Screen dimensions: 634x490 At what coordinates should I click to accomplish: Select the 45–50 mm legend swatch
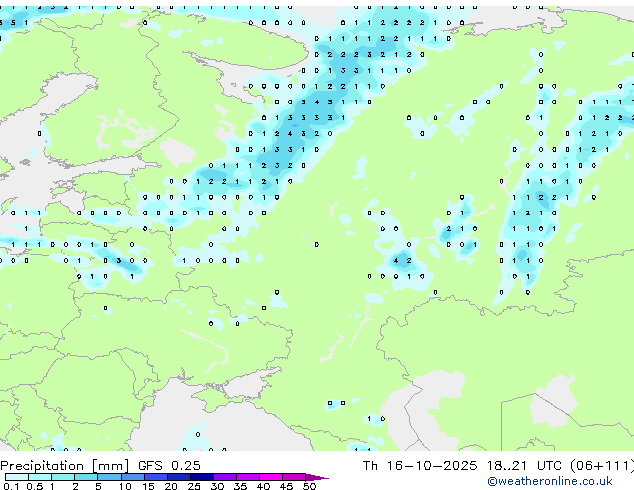coord(294,477)
